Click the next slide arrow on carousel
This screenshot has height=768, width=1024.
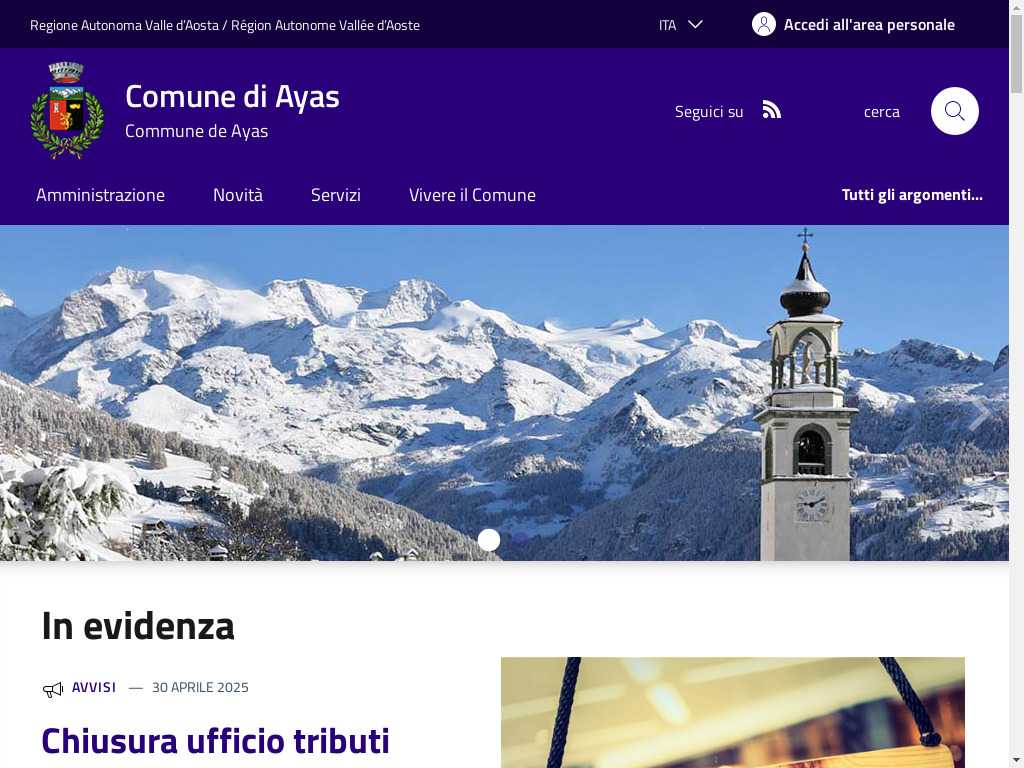pyautogui.click(x=978, y=415)
